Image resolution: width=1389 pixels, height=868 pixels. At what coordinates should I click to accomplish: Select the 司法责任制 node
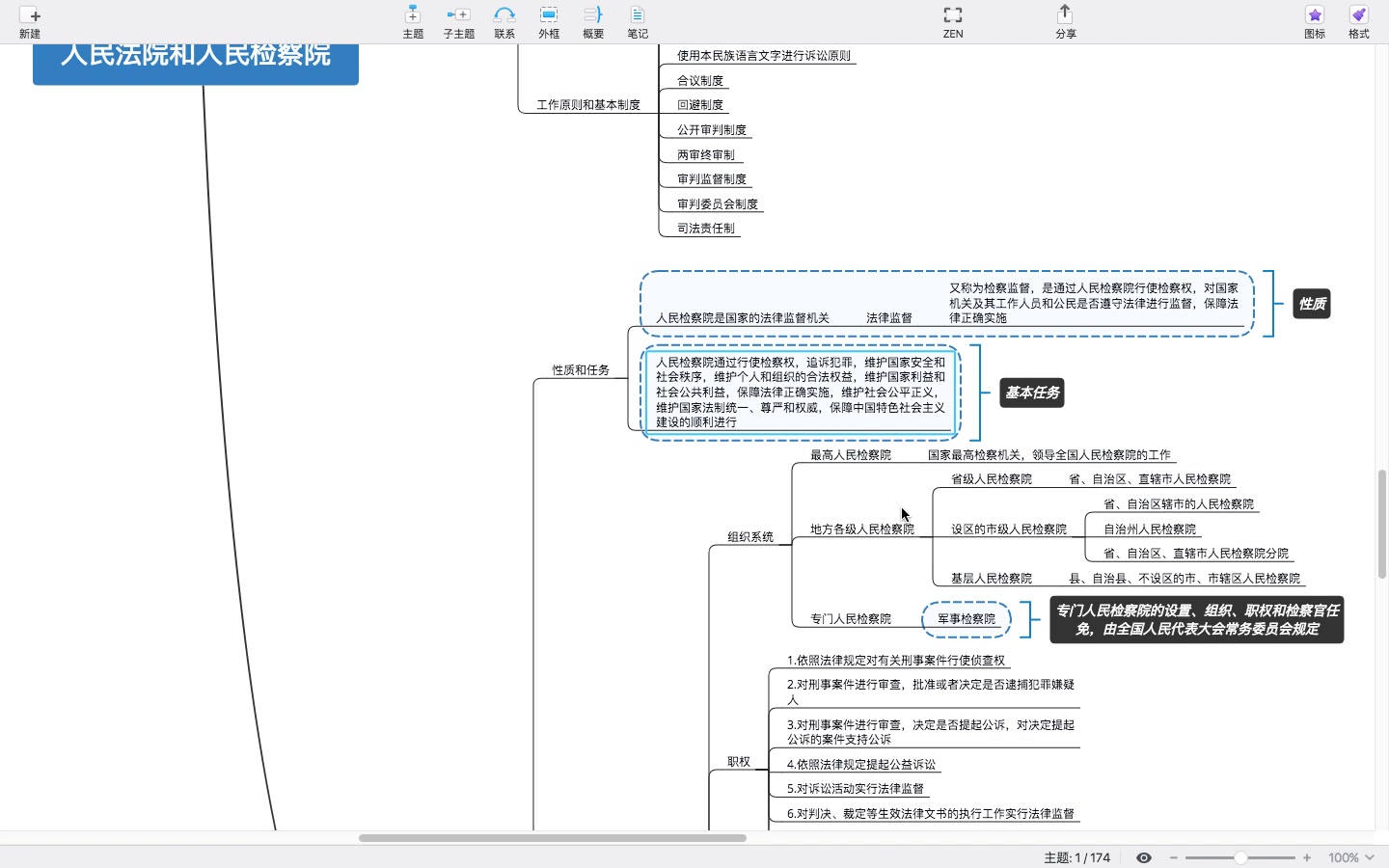point(706,229)
